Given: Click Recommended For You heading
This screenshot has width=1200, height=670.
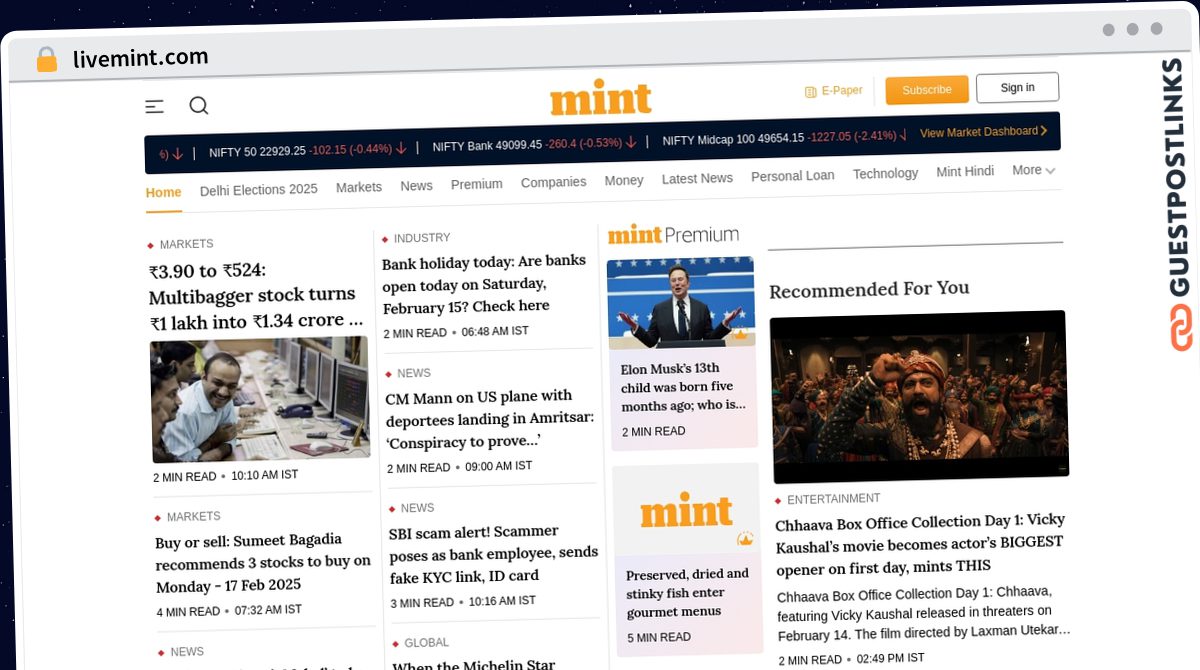Looking at the screenshot, I should tap(869, 289).
